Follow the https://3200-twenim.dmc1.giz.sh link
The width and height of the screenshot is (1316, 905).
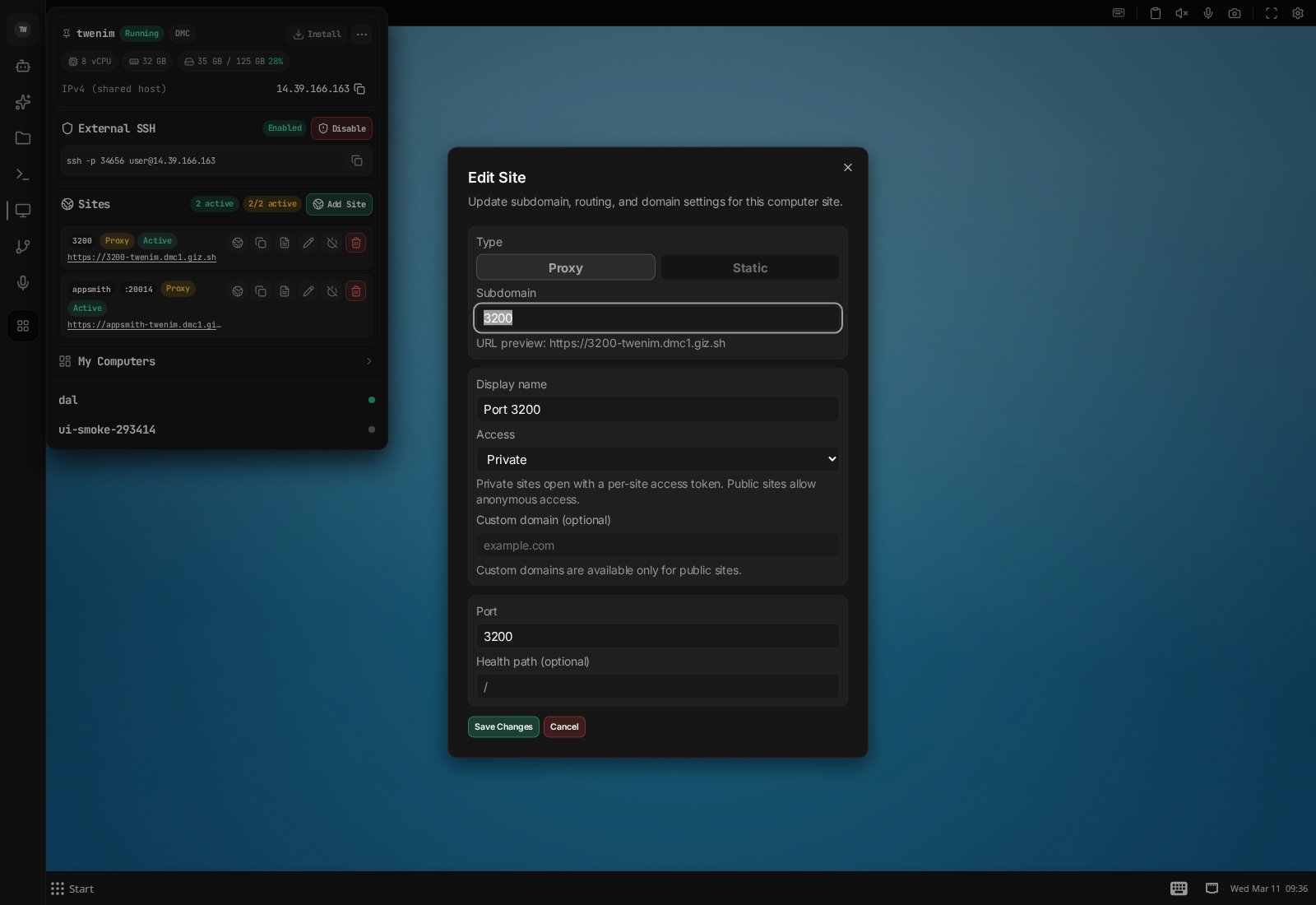tap(141, 257)
